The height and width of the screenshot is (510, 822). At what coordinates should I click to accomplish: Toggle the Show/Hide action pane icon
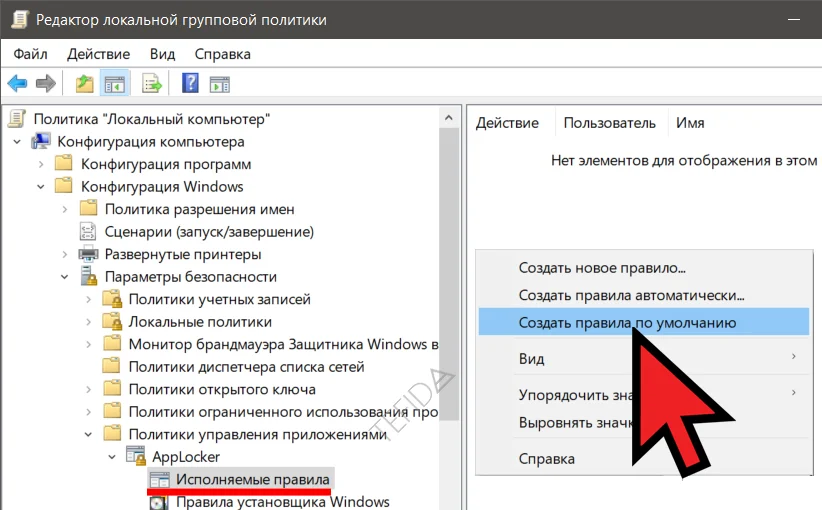tap(220, 84)
